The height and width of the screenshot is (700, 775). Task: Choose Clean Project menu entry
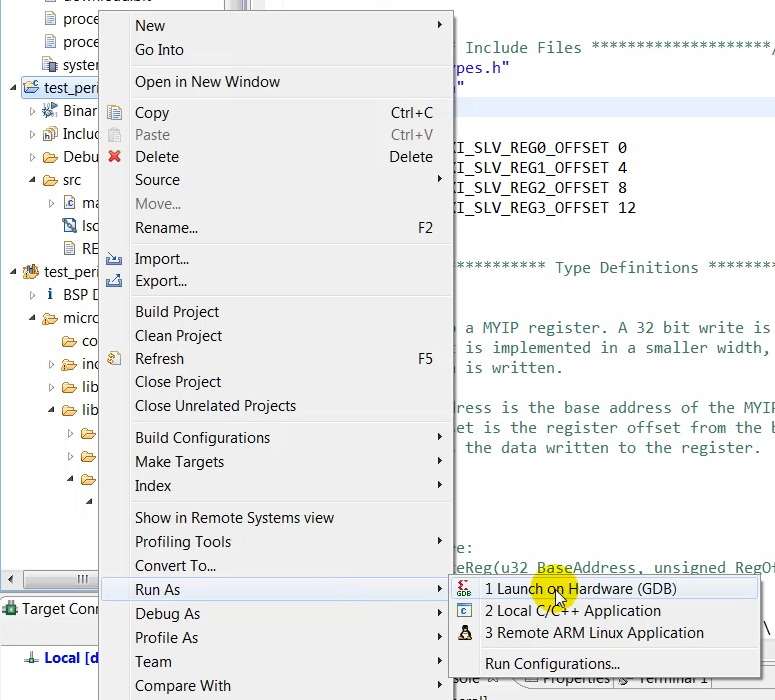[178, 336]
